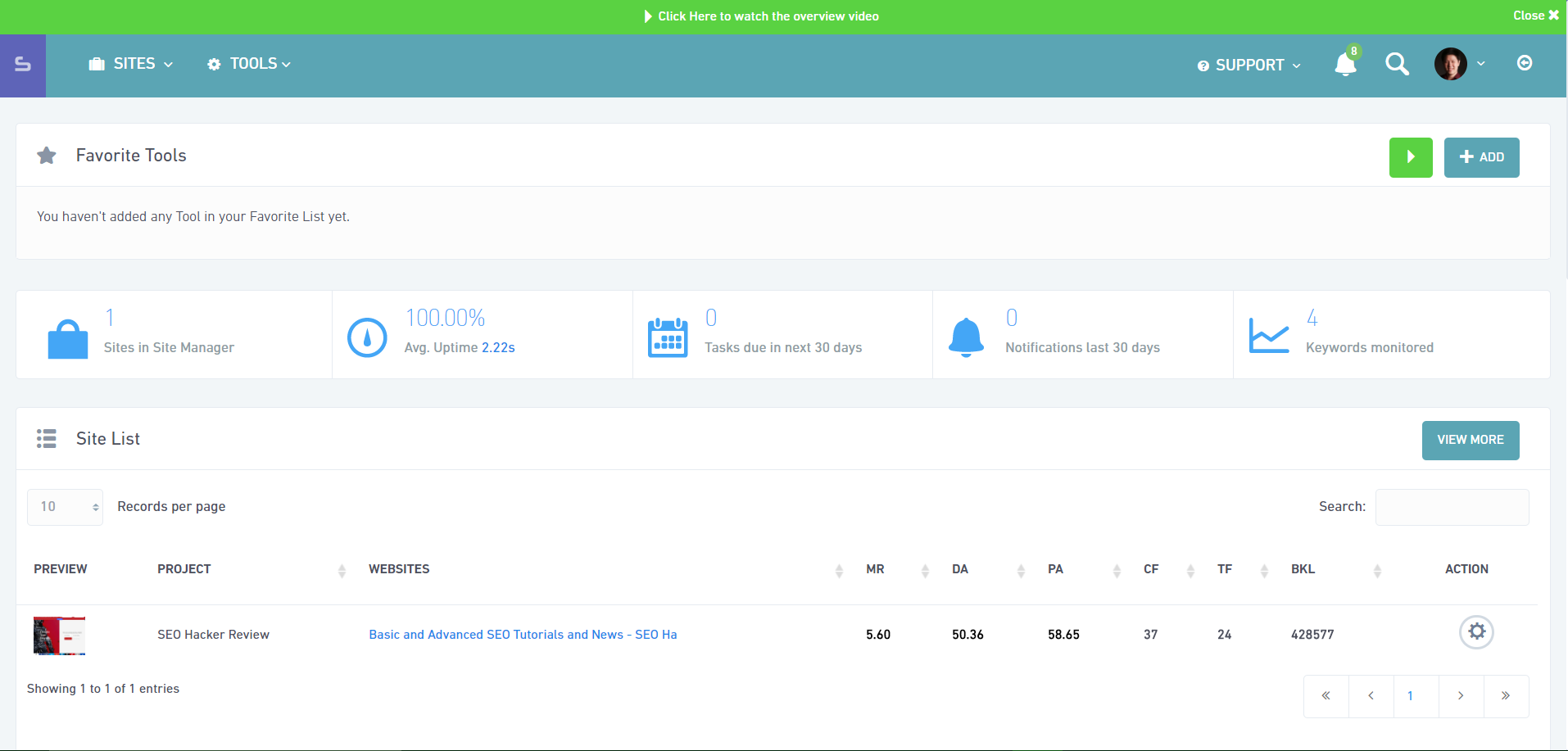Click the Keywords monitored chart icon
Viewport: 1568px width, 751px height.
pyautogui.click(x=1268, y=336)
